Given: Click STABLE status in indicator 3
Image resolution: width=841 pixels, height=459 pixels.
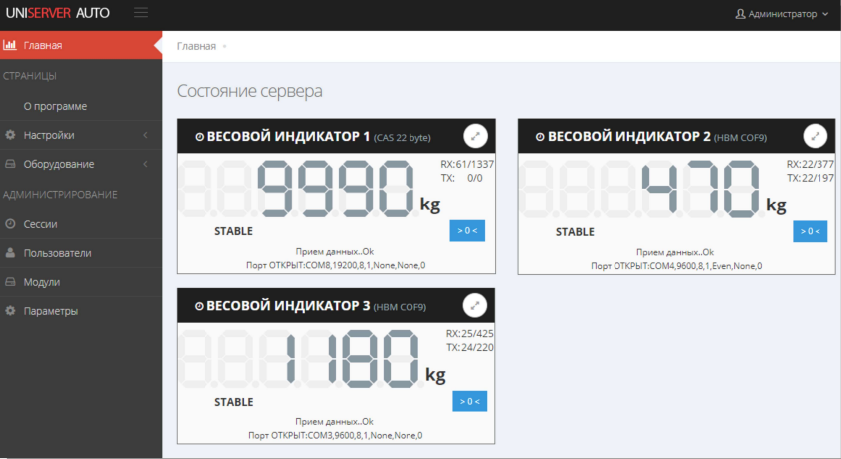Looking at the screenshot, I should pyautogui.click(x=233, y=402).
